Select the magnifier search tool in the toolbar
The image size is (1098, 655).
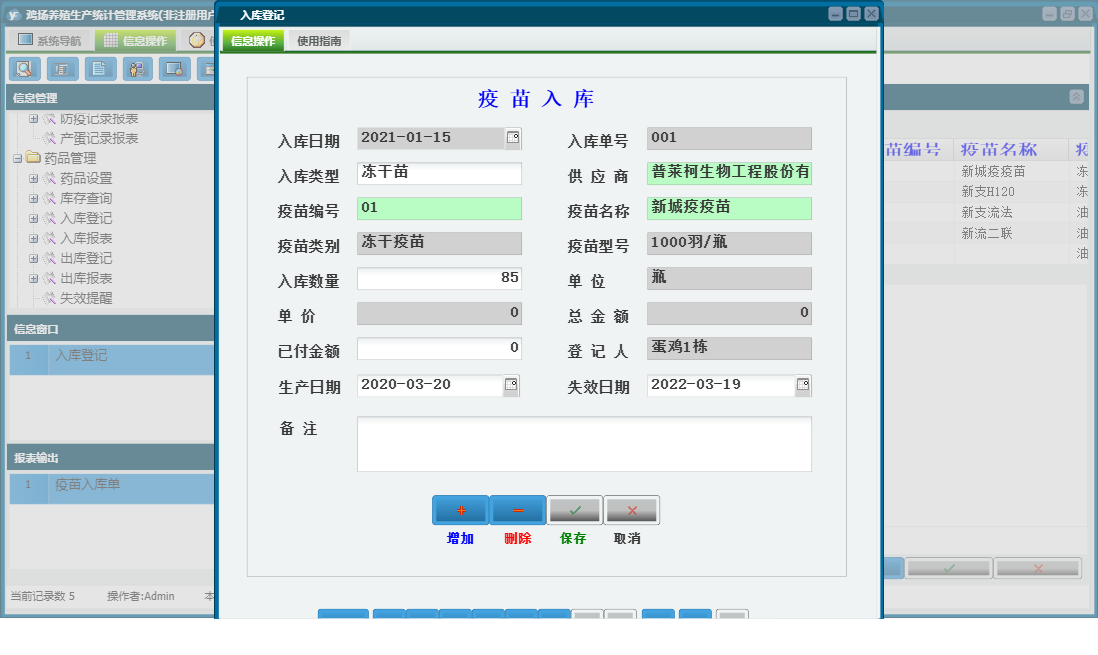(24, 69)
